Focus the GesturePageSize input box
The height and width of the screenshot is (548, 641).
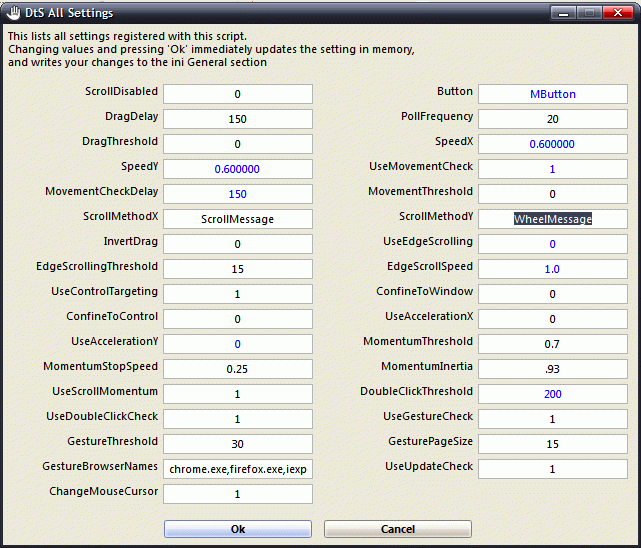(553, 444)
